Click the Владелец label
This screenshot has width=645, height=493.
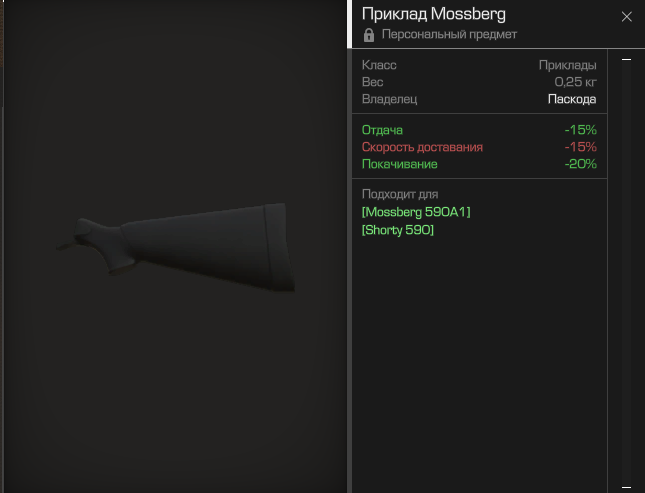click(389, 99)
